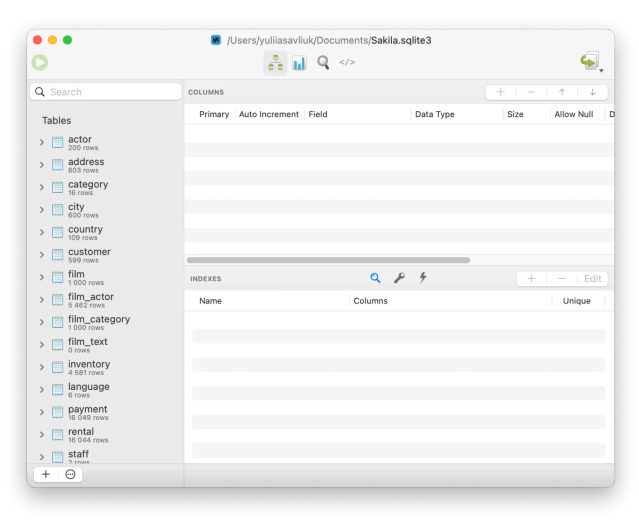Select the actor table

[106, 142]
